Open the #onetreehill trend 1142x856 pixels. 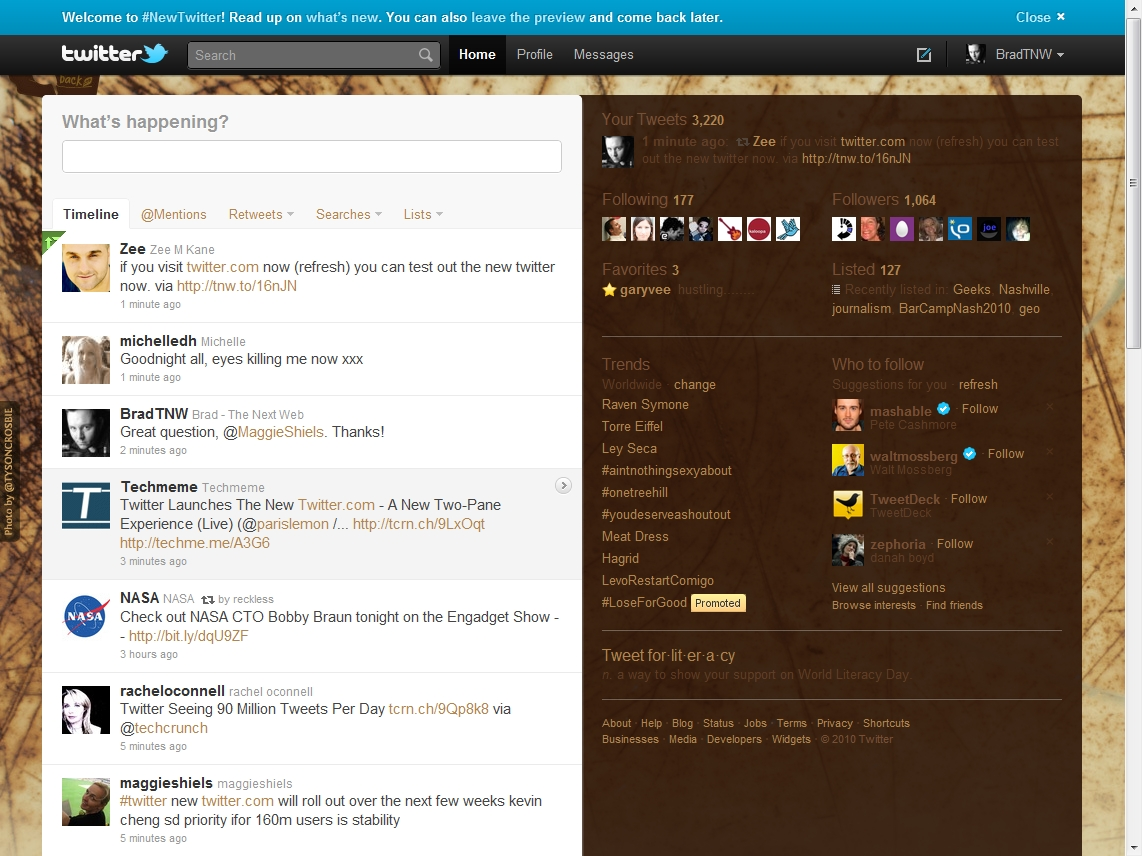point(635,492)
